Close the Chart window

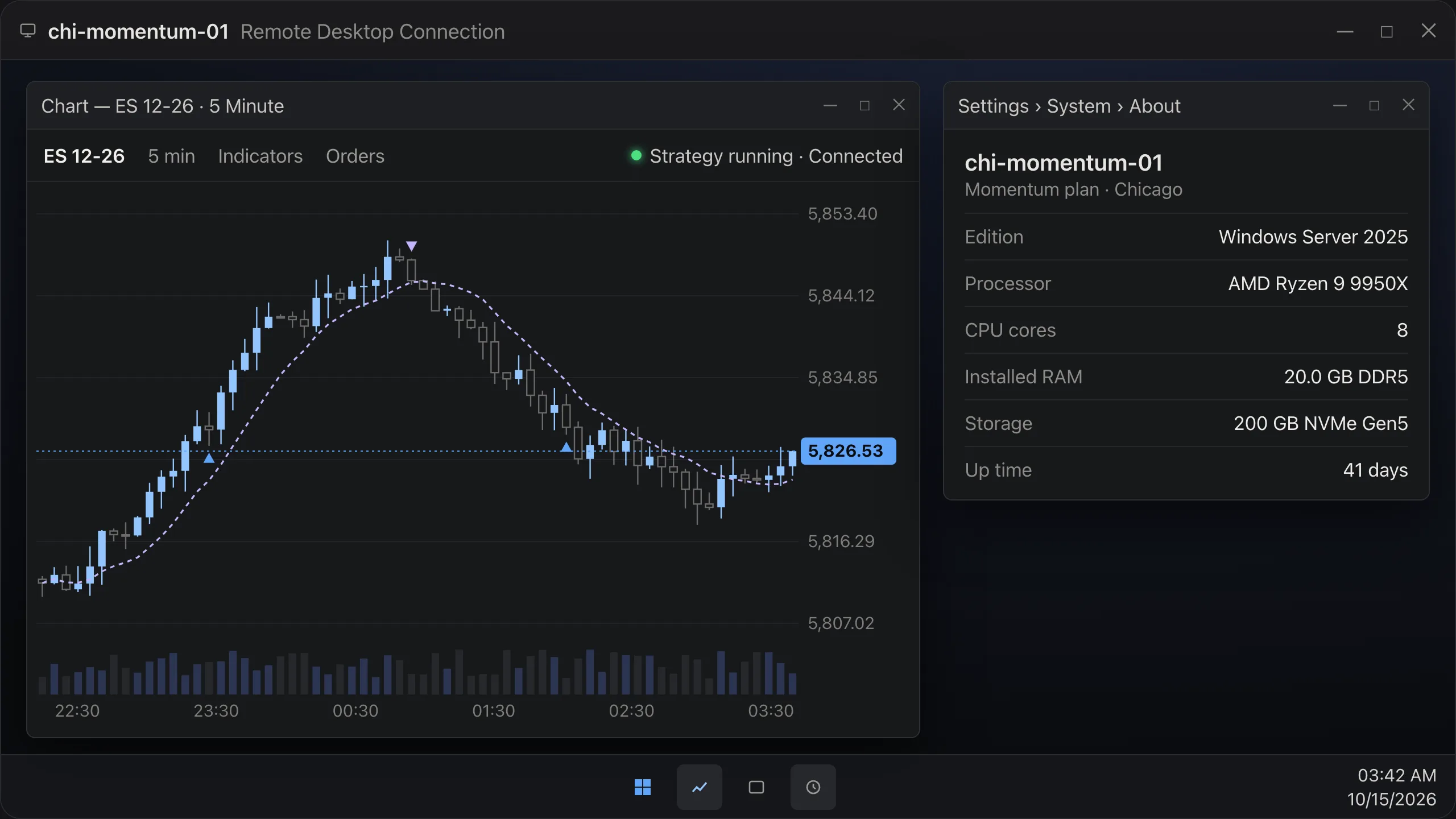899,105
